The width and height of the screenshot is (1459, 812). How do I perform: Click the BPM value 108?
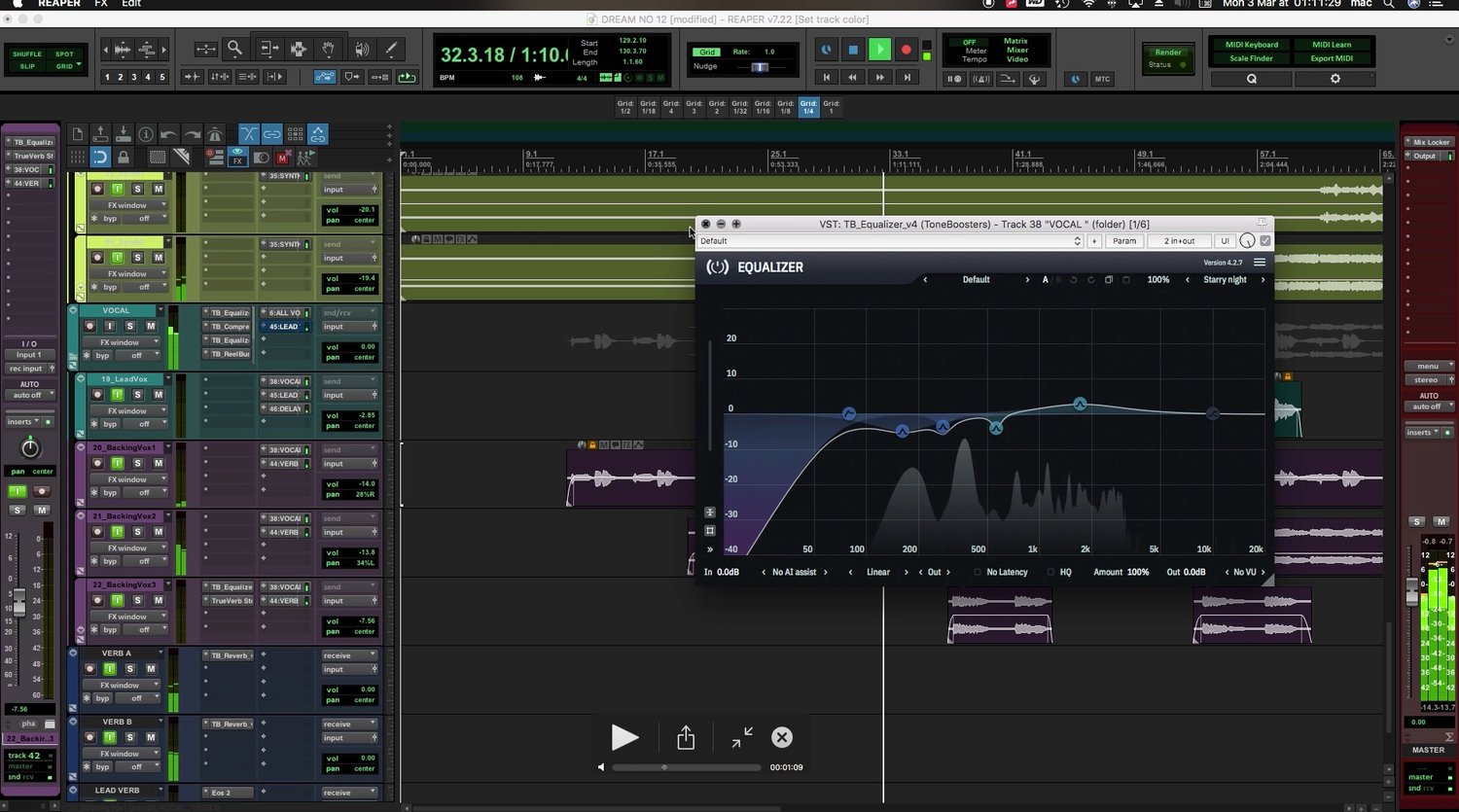click(x=516, y=78)
